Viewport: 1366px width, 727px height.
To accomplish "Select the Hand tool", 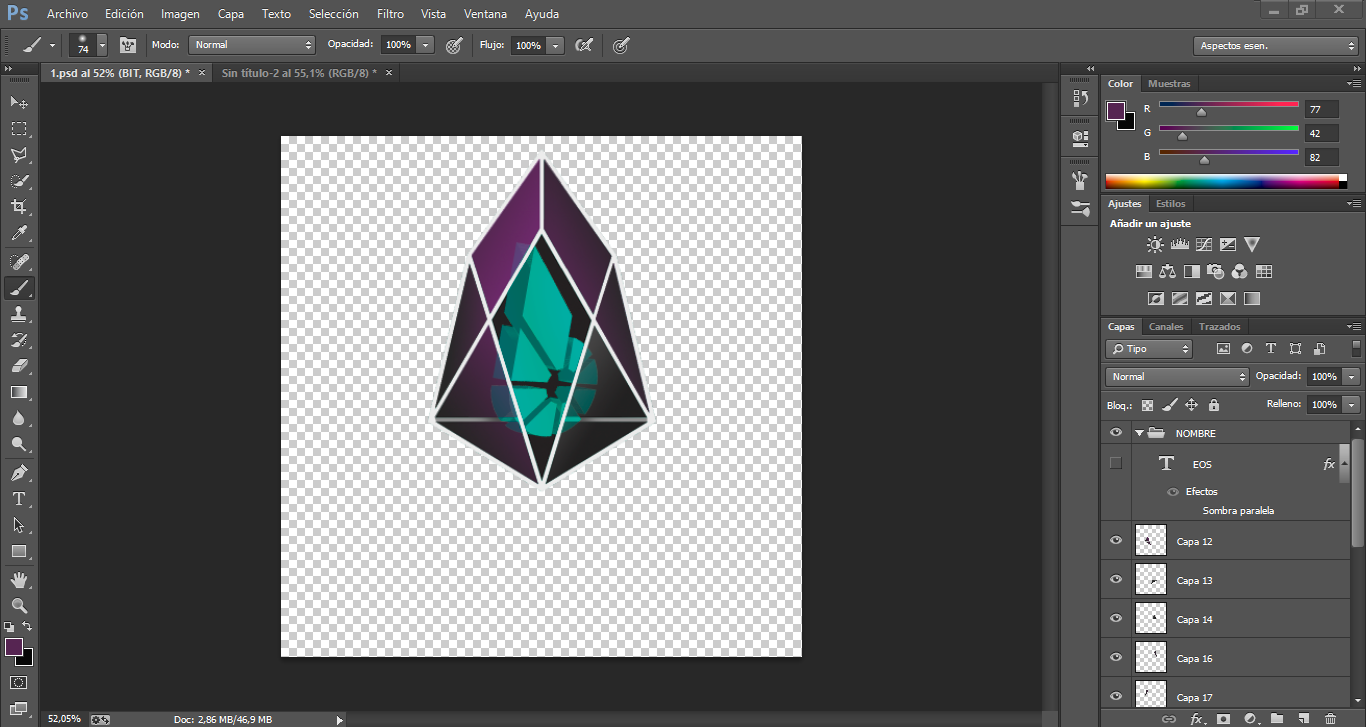I will (19, 580).
